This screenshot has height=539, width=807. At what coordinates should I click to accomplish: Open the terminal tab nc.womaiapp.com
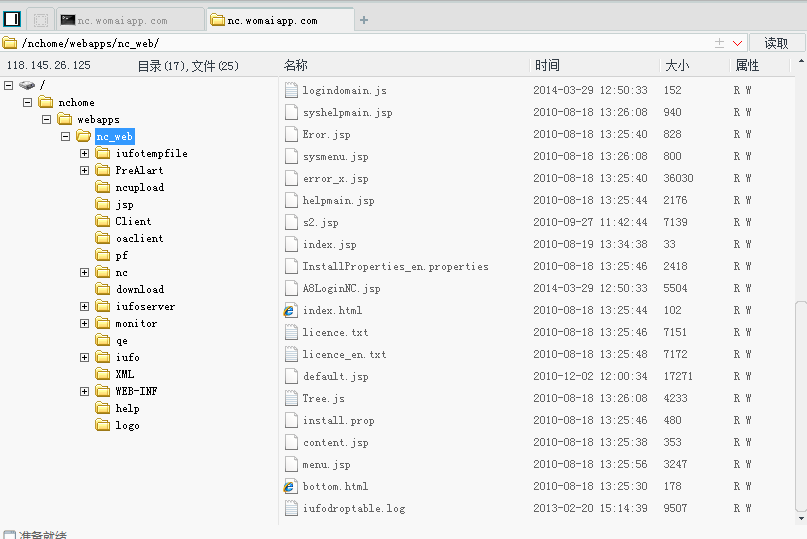130,21
